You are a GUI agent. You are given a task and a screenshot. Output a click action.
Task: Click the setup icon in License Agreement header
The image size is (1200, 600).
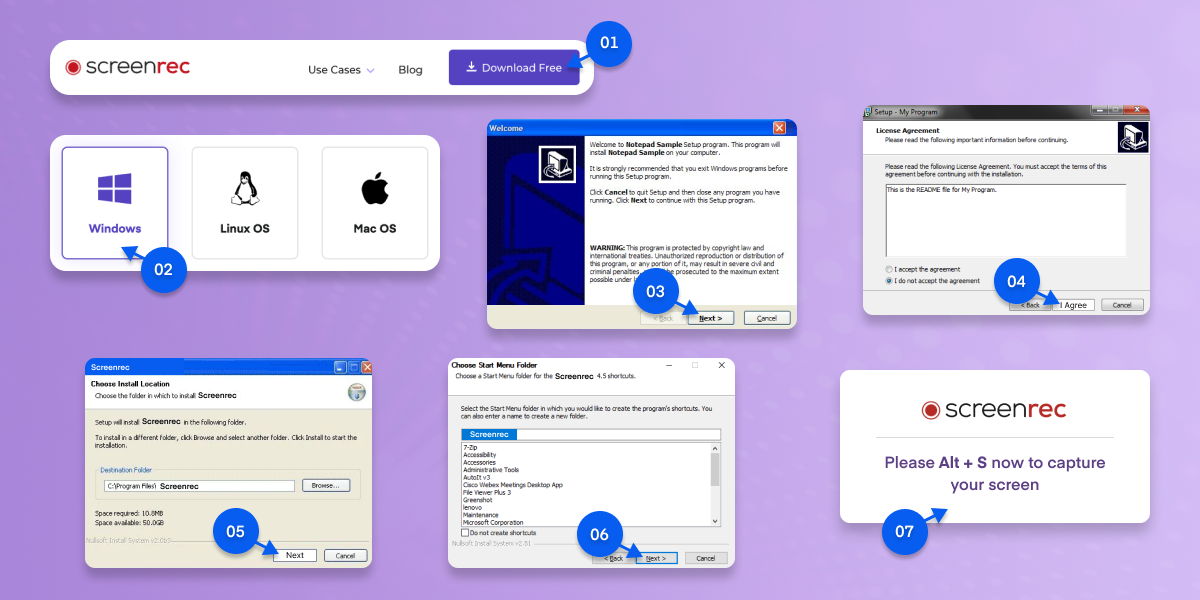coord(1133,137)
